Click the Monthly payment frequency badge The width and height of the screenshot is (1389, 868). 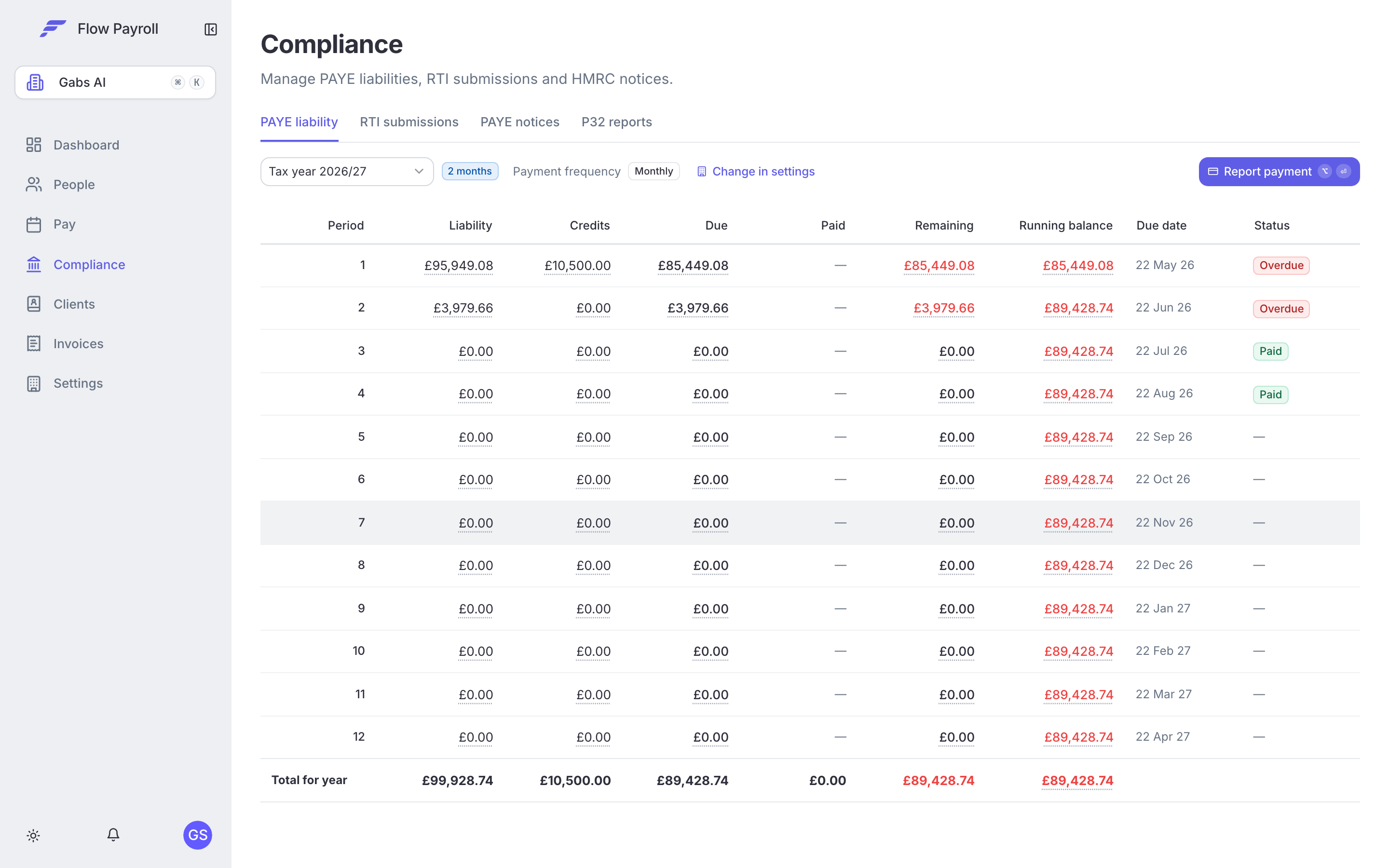pos(654,171)
